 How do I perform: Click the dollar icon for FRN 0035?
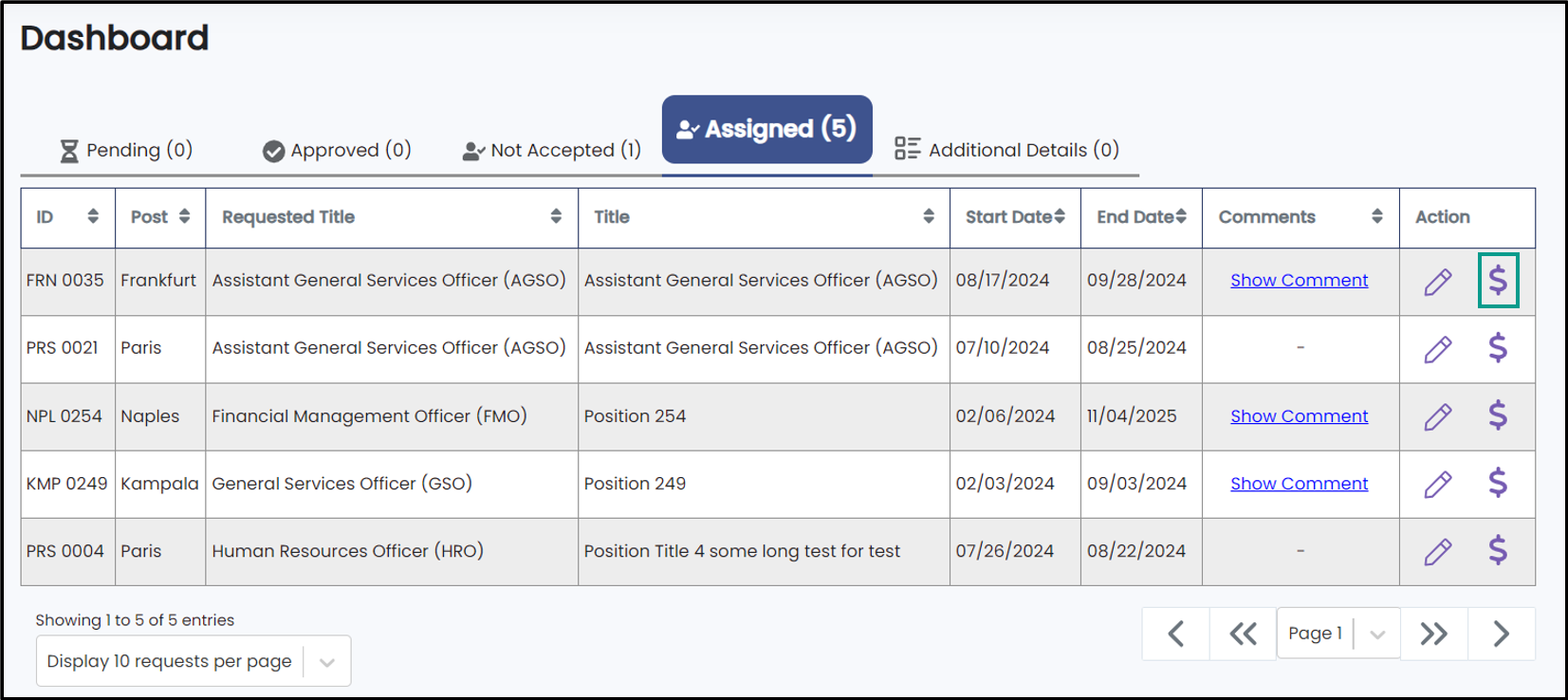(x=1498, y=280)
